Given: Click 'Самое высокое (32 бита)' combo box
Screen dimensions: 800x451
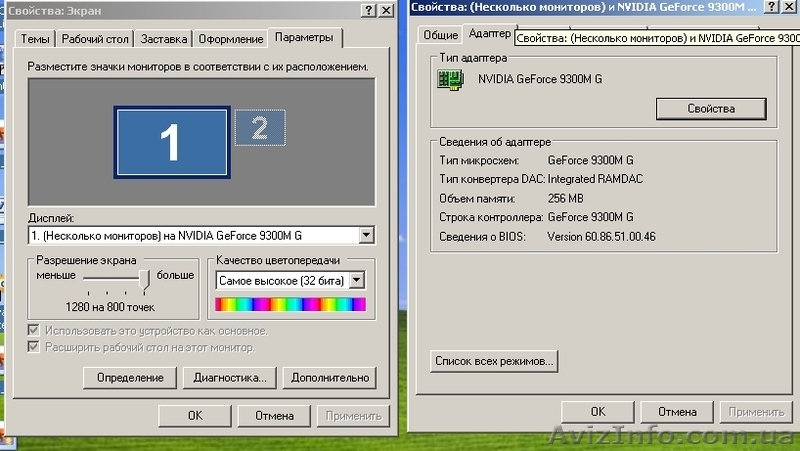Looking at the screenshot, I should [290, 280].
